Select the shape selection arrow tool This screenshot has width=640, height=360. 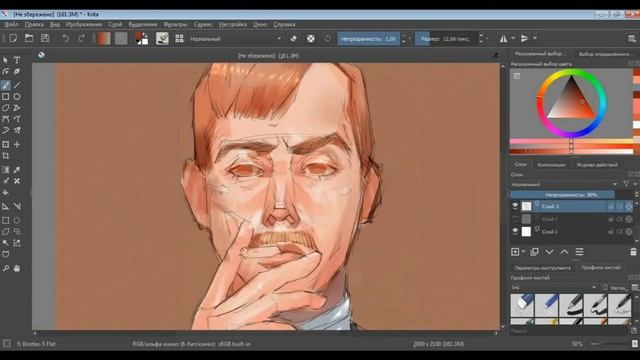(5, 60)
